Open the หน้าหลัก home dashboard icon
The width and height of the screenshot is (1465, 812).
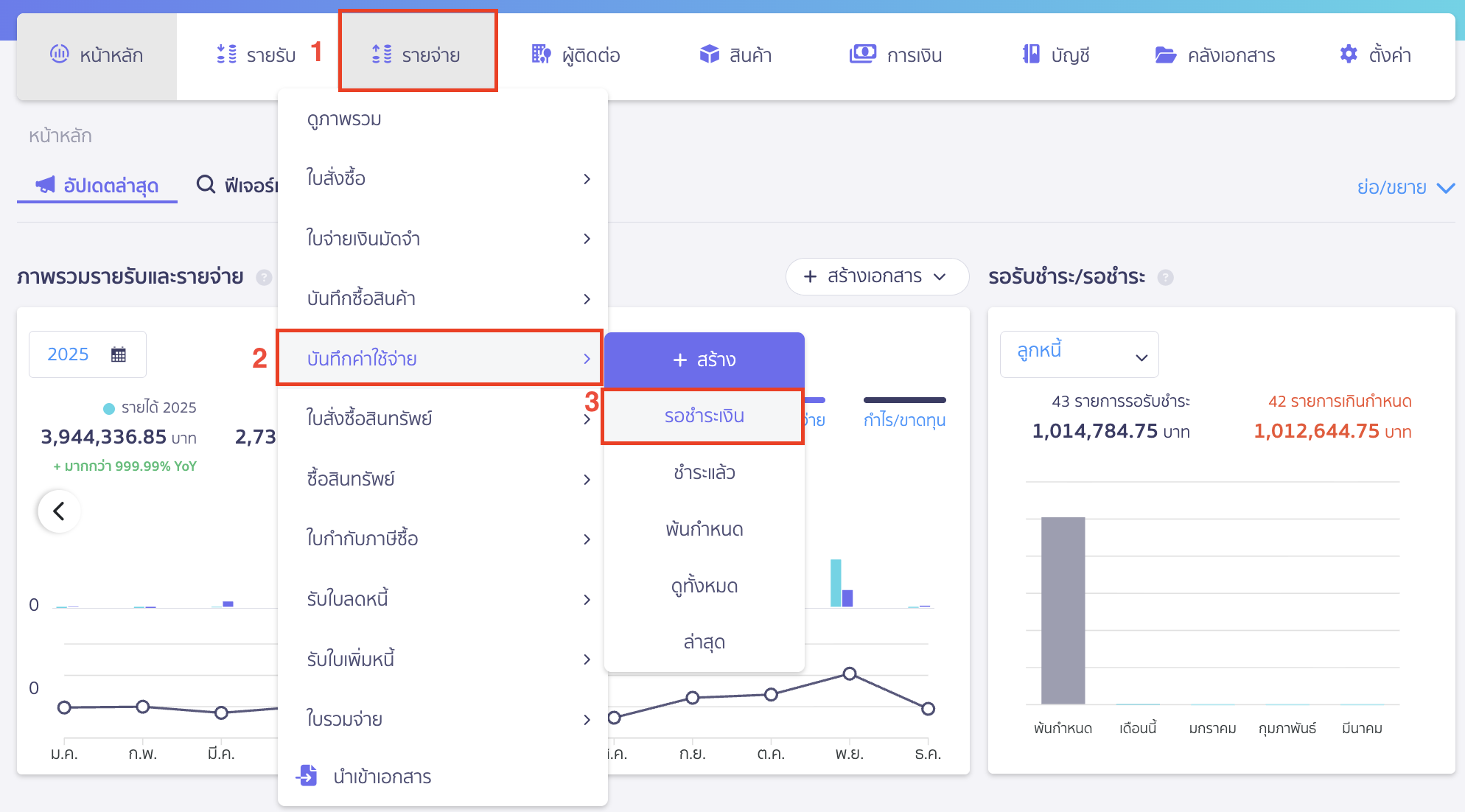60,55
